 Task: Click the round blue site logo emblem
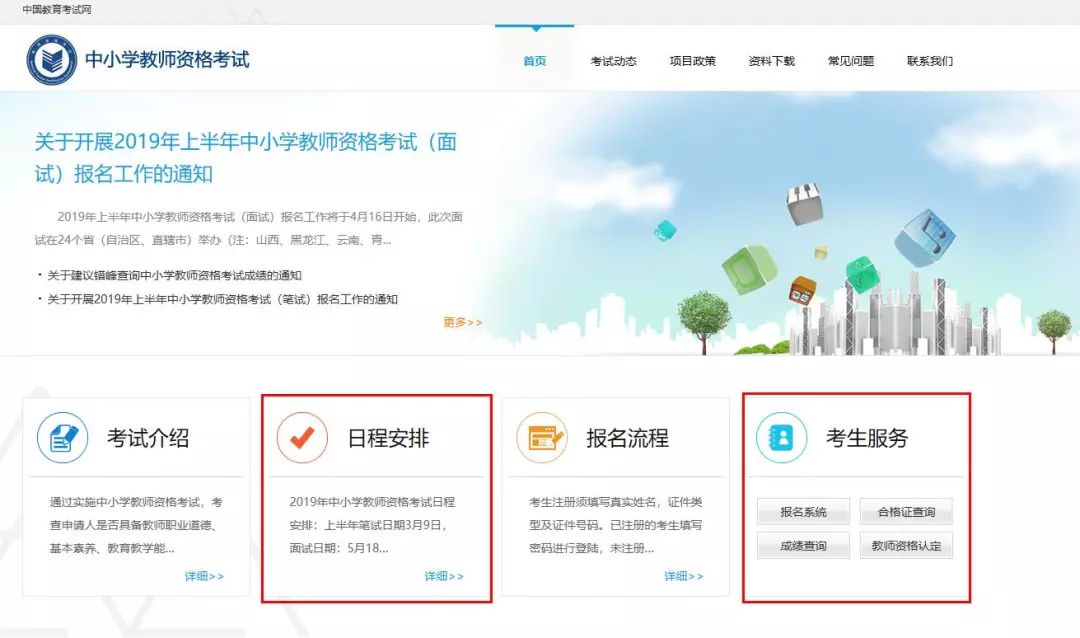coord(52,60)
